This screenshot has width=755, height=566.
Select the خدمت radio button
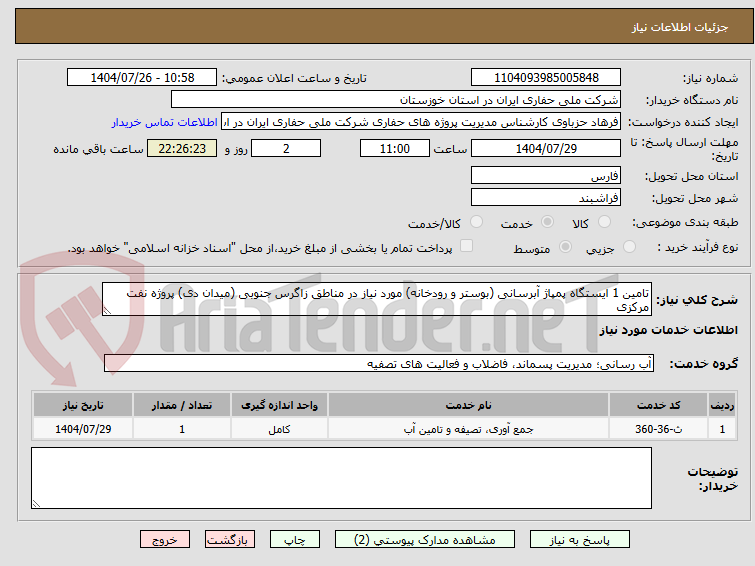547,222
